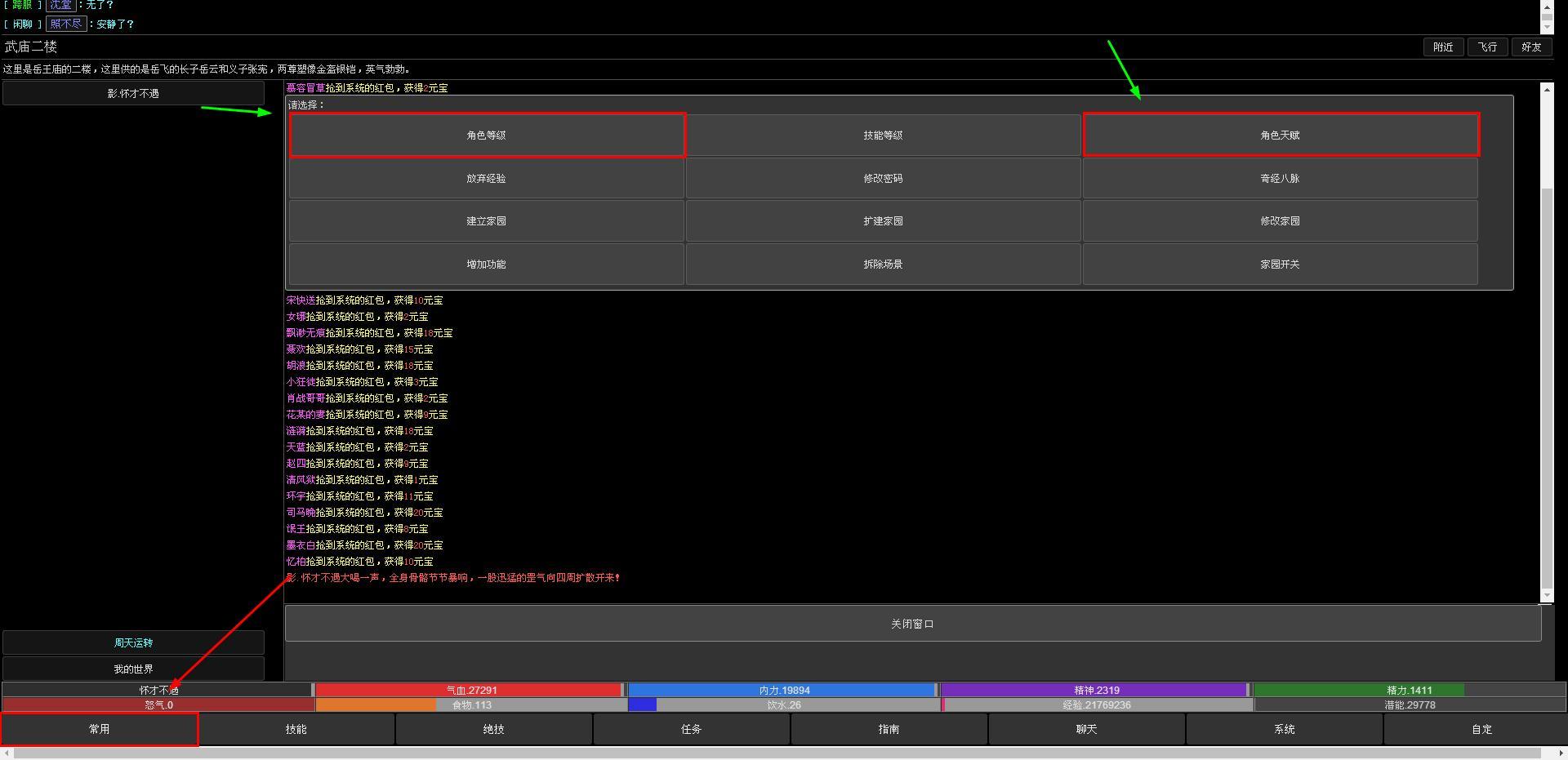
Task: Click the chat log scrollbar down arrow
Action: (1547, 596)
